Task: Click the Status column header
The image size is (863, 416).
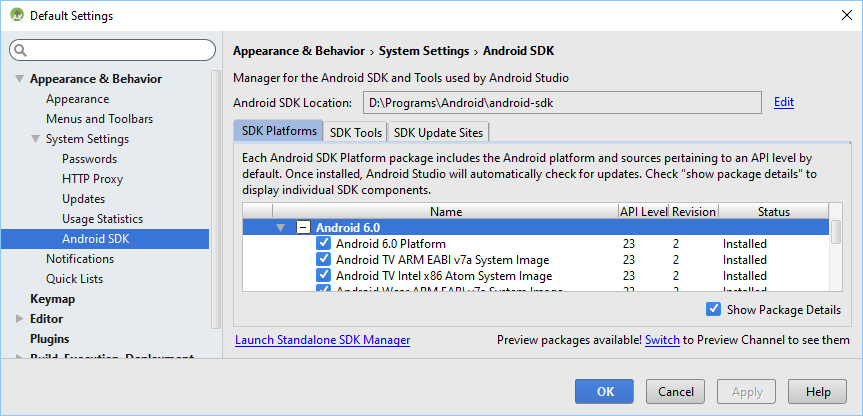Action: [773, 212]
